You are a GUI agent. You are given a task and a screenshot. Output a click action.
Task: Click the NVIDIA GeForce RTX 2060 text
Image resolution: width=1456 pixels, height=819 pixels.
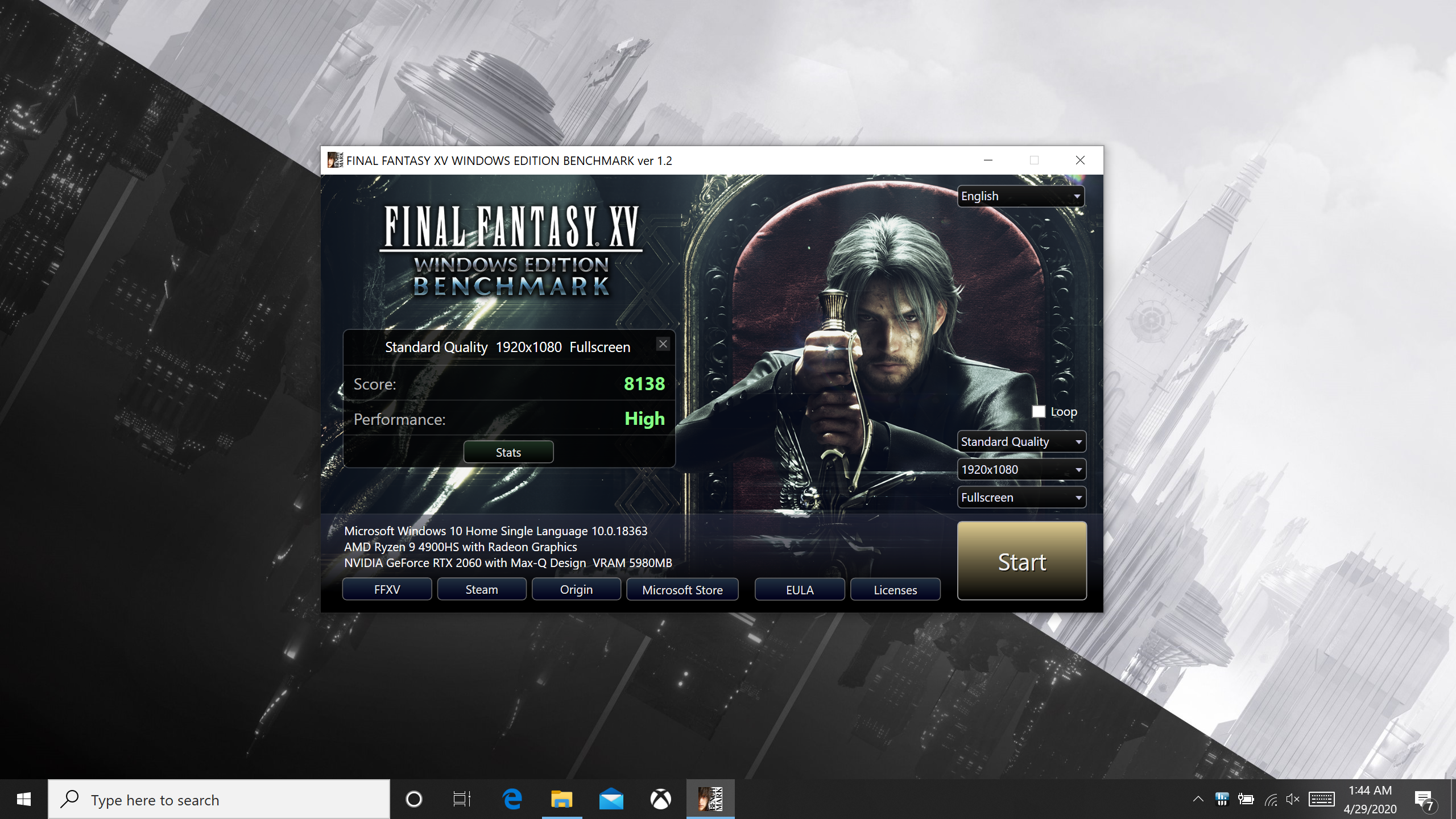pos(508,562)
